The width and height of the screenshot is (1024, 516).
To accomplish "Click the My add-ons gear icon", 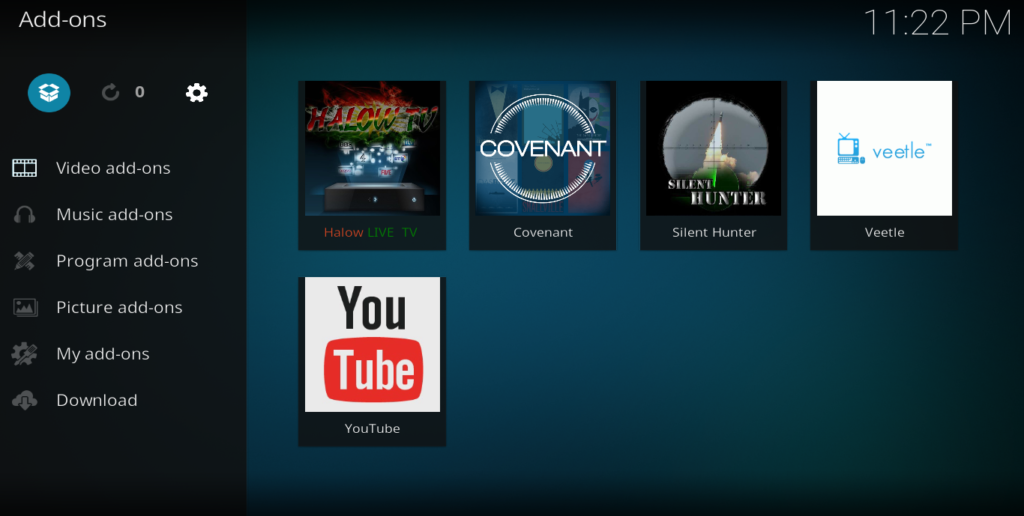I will tap(25, 353).
